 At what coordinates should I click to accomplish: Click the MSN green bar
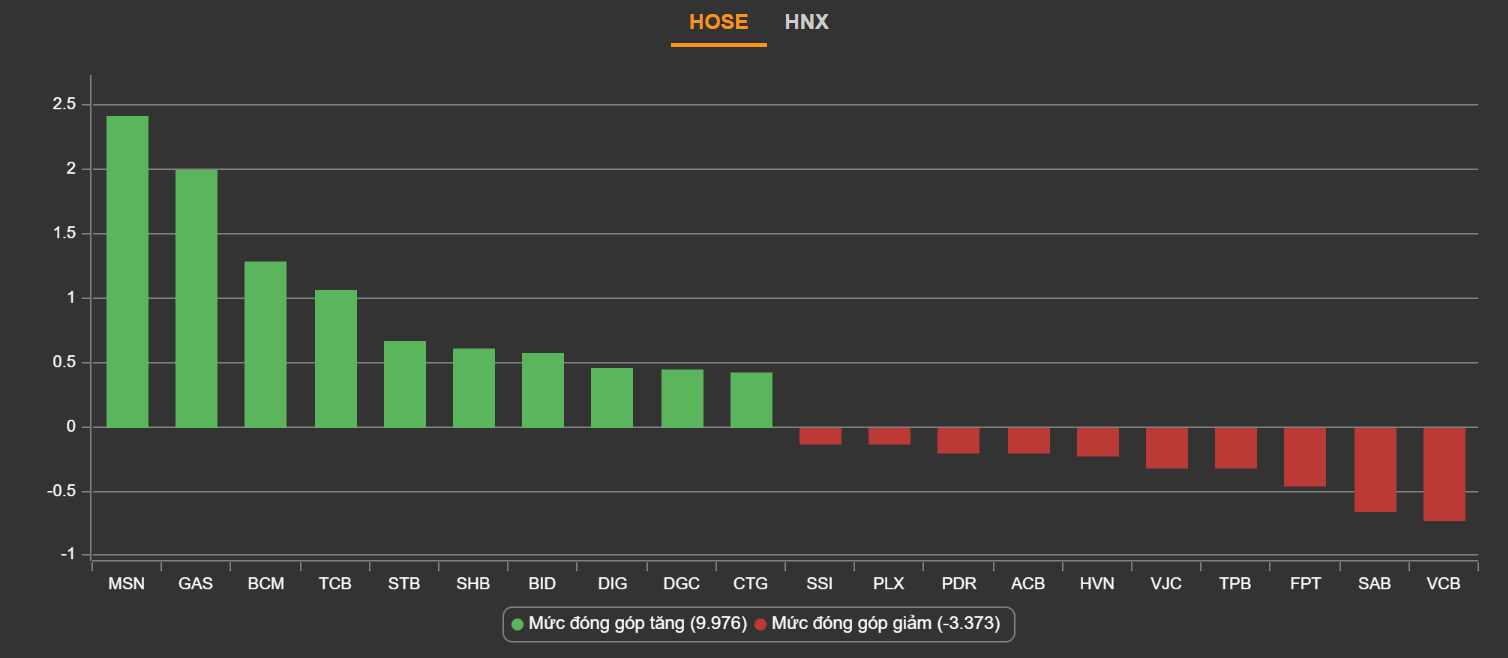pyautogui.click(x=127, y=272)
